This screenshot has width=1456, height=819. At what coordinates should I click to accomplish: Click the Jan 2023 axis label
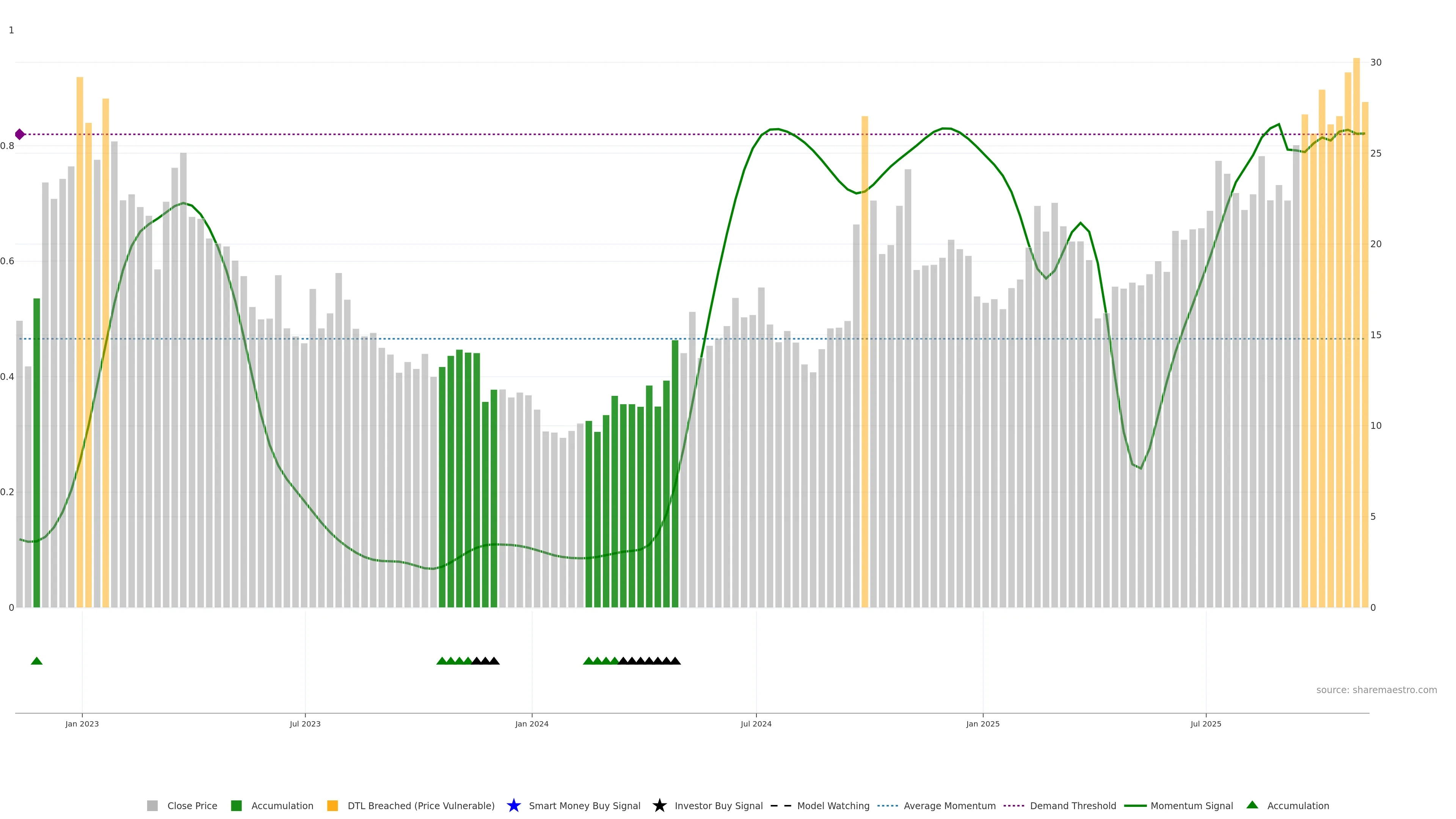pyautogui.click(x=82, y=723)
